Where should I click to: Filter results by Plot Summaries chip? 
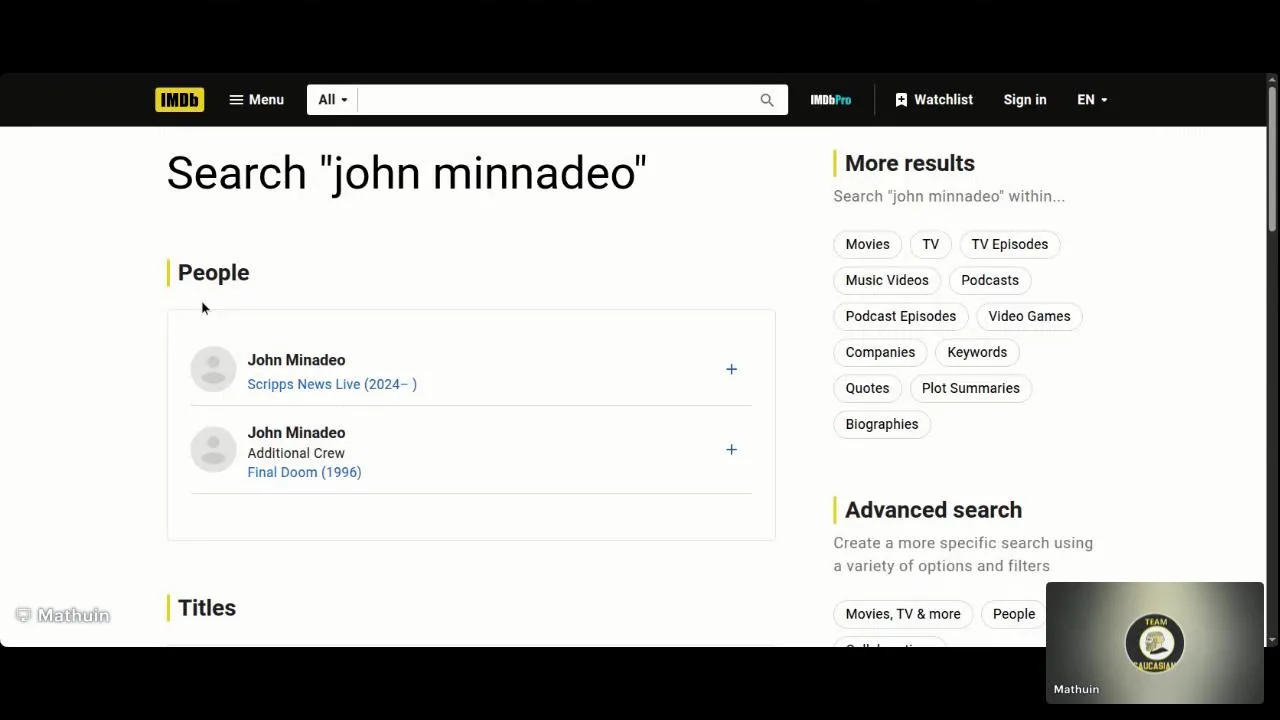tap(971, 388)
